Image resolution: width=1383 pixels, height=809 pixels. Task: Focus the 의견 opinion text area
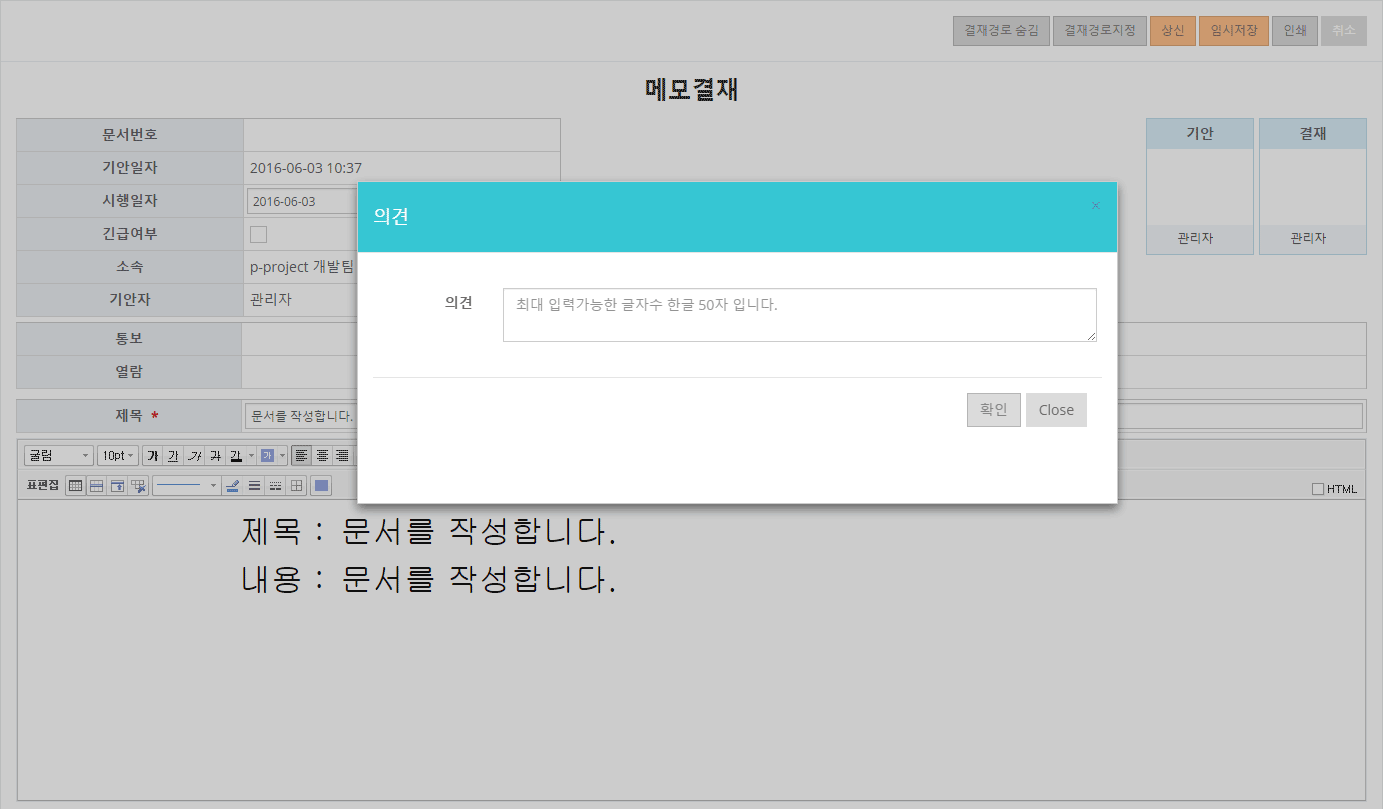point(800,315)
